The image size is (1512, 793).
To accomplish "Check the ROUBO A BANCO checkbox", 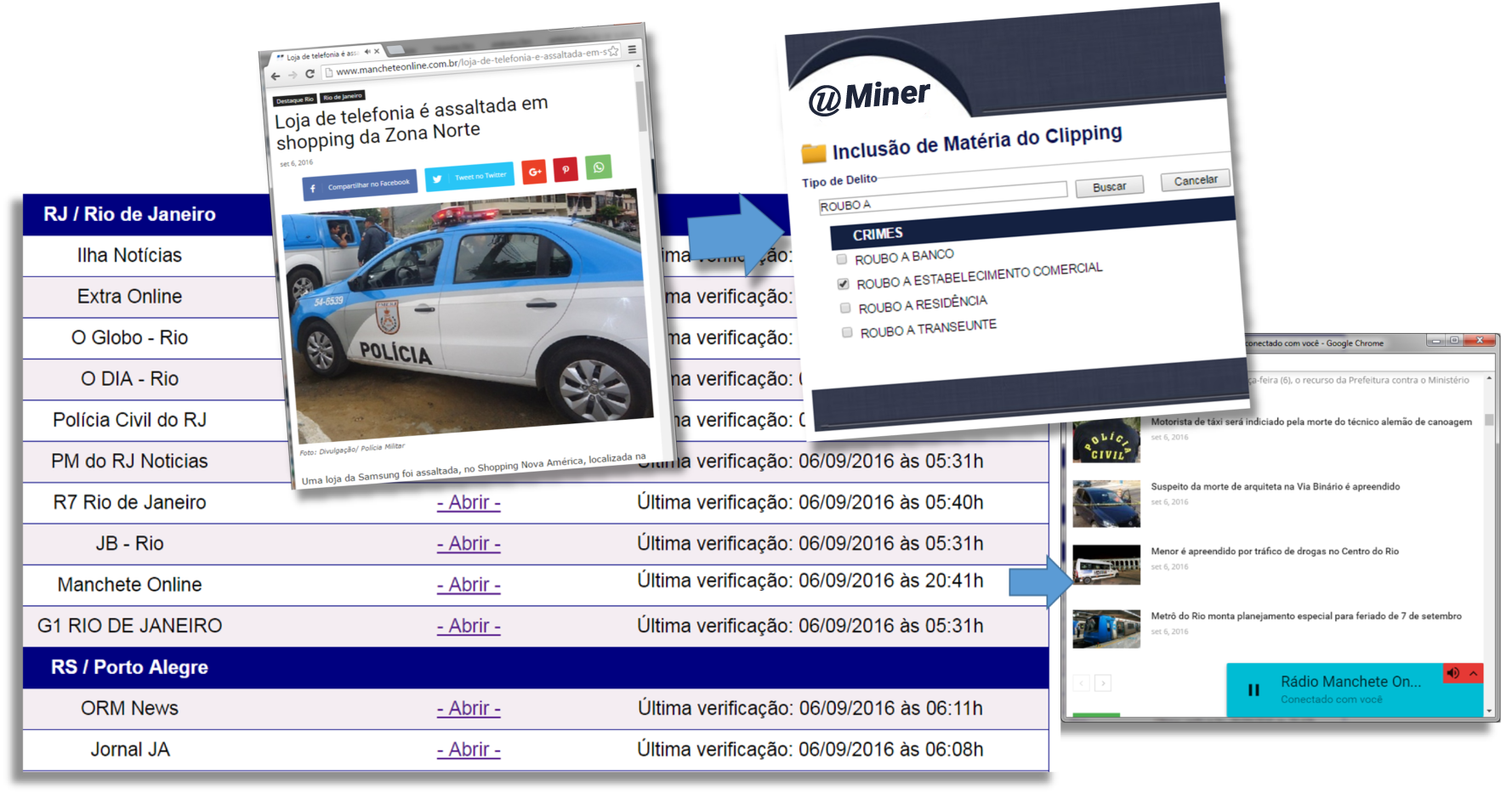I will (842, 259).
